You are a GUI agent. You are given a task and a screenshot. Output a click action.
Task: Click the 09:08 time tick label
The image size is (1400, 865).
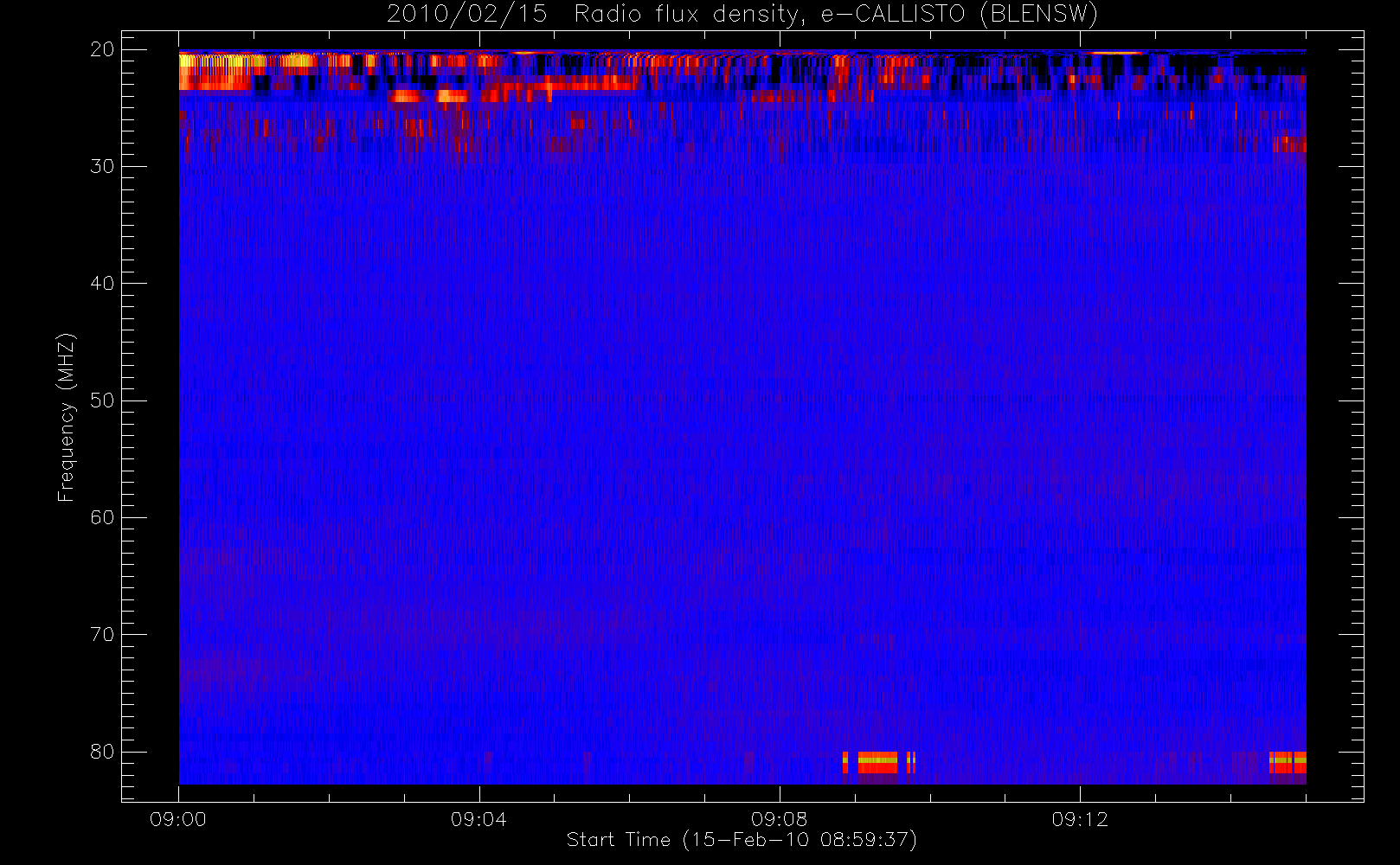click(780, 819)
